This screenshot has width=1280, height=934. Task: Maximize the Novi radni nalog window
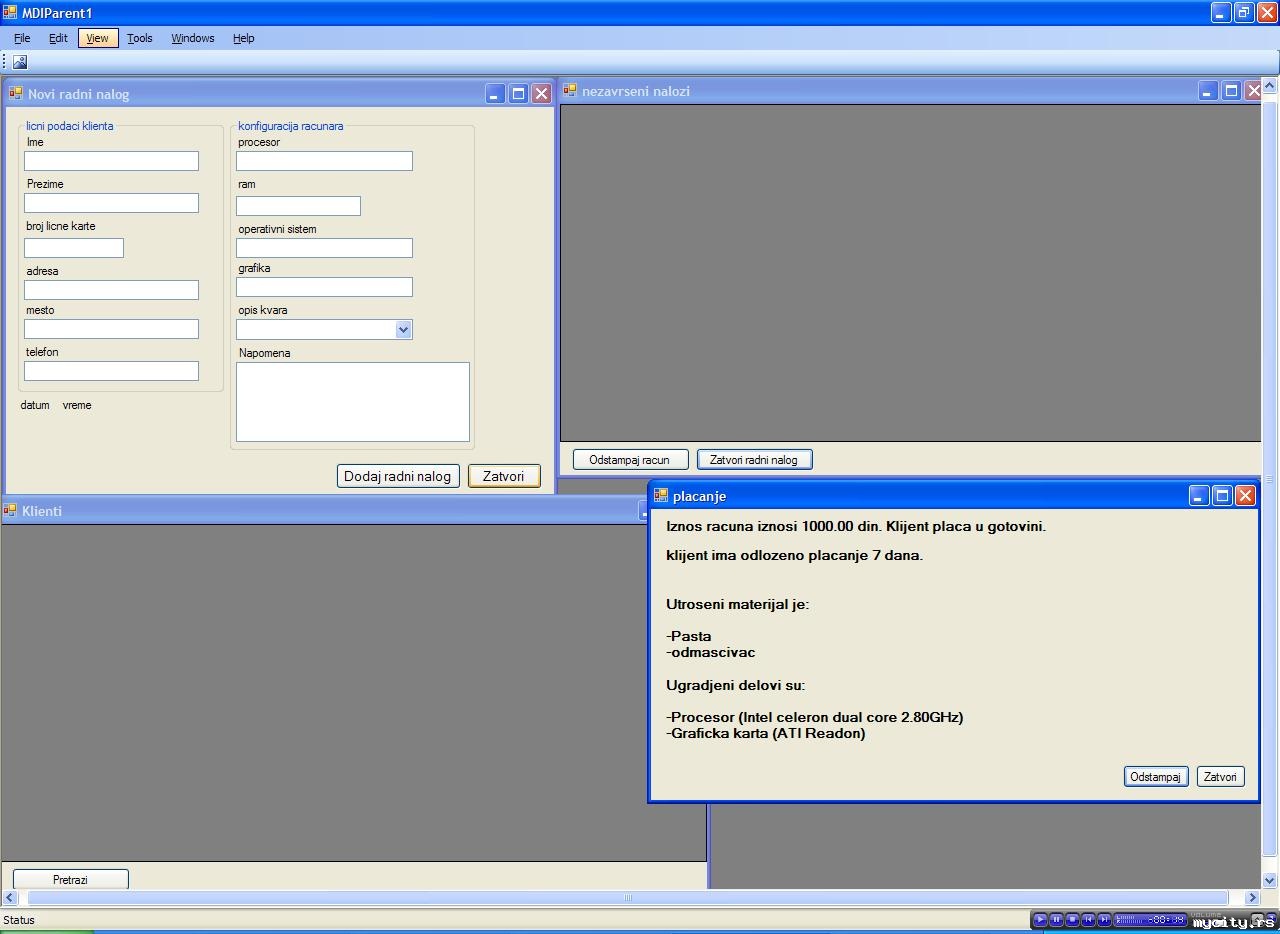tap(518, 93)
